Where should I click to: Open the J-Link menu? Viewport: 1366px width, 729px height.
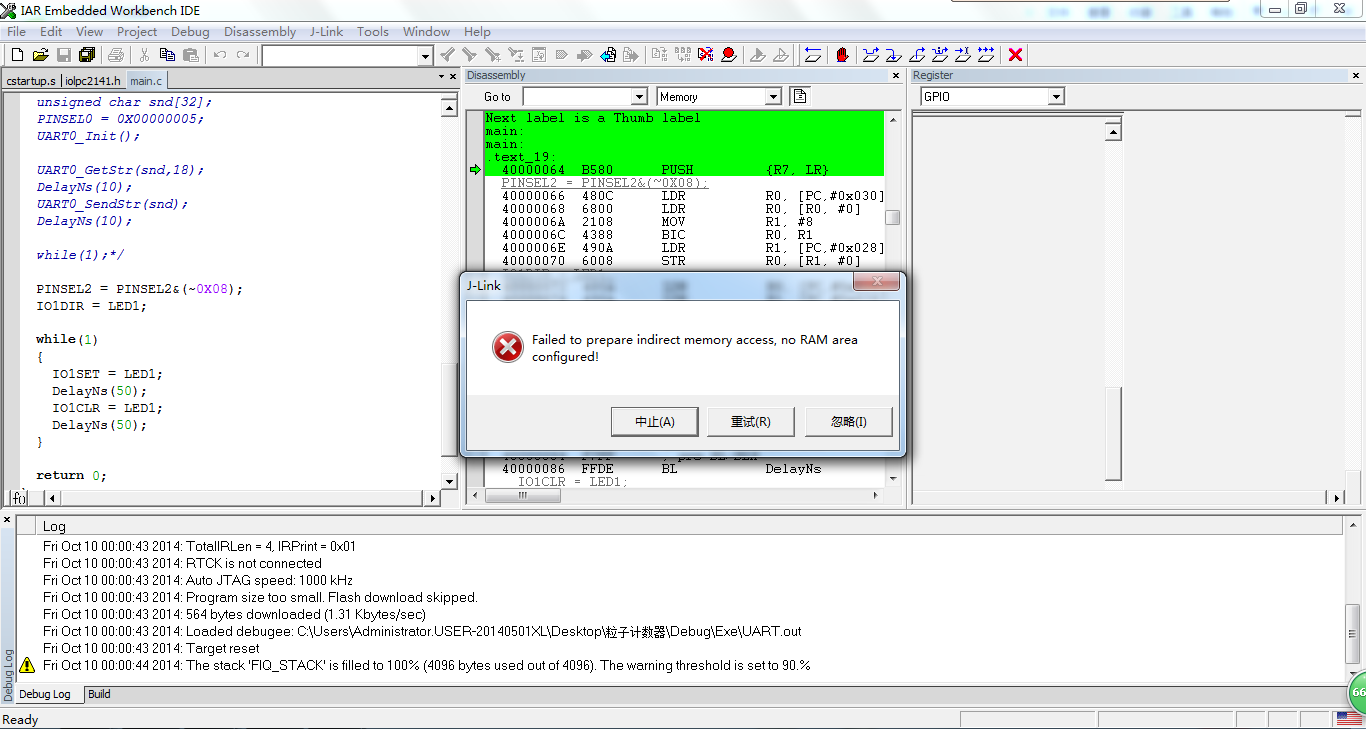pos(326,31)
